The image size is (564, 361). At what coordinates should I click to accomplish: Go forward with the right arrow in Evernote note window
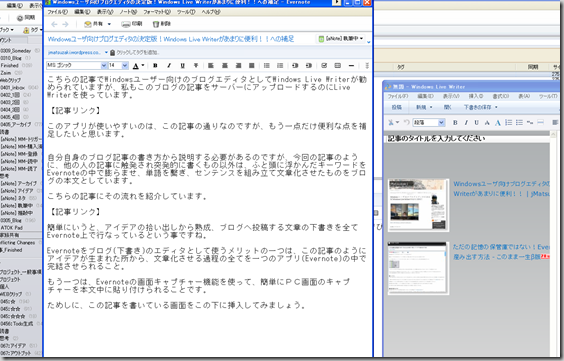tap(65, 24)
